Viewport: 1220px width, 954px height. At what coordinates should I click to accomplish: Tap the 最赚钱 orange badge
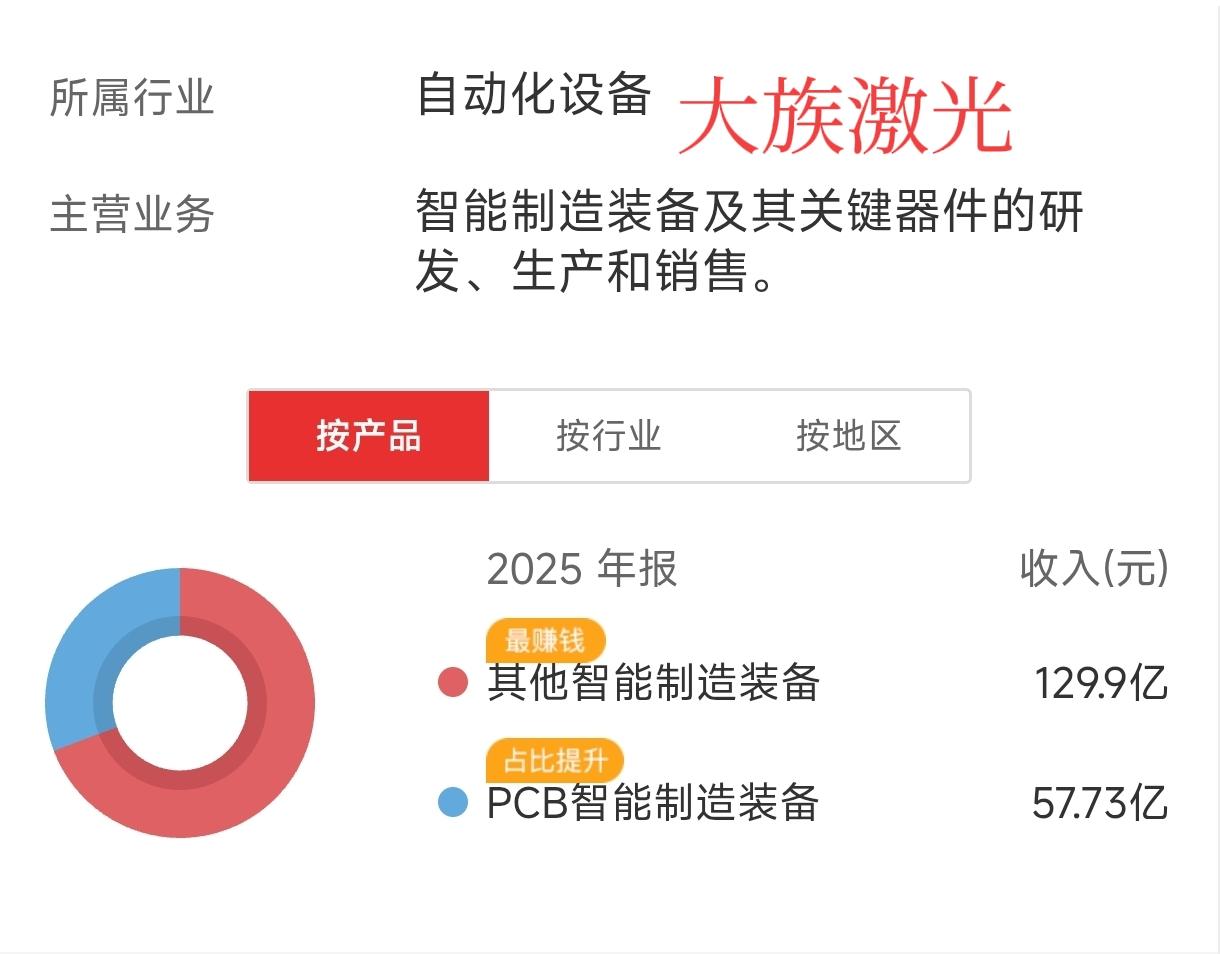point(546,640)
